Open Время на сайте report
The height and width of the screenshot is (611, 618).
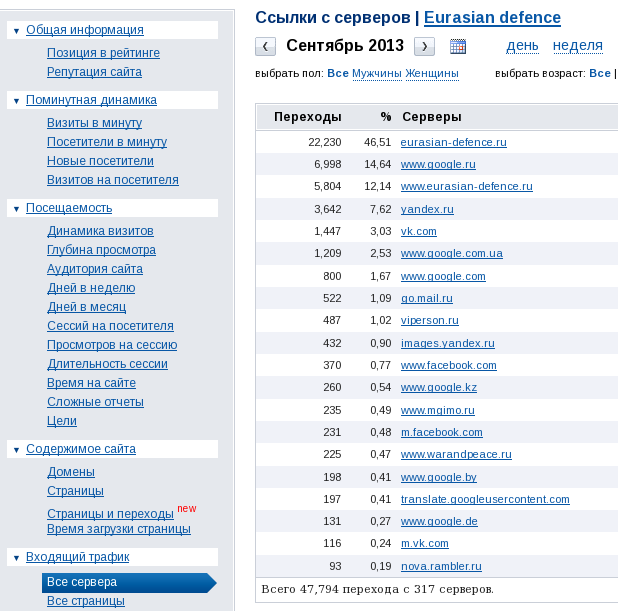click(x=91, y=383)
